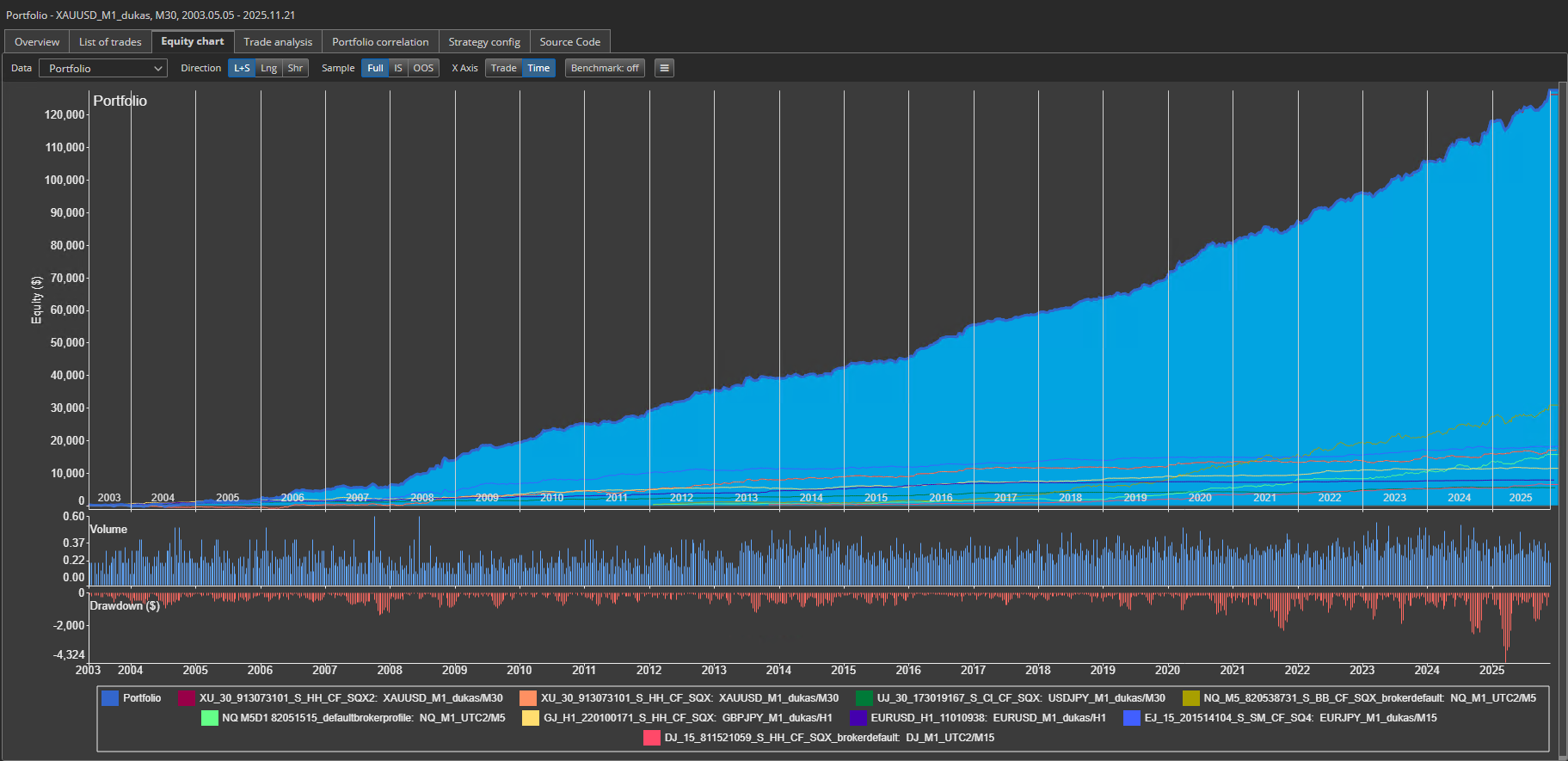Click the Drawdown ($) panel label
The height and width of the screenshot is (761, 1568).
125,606
